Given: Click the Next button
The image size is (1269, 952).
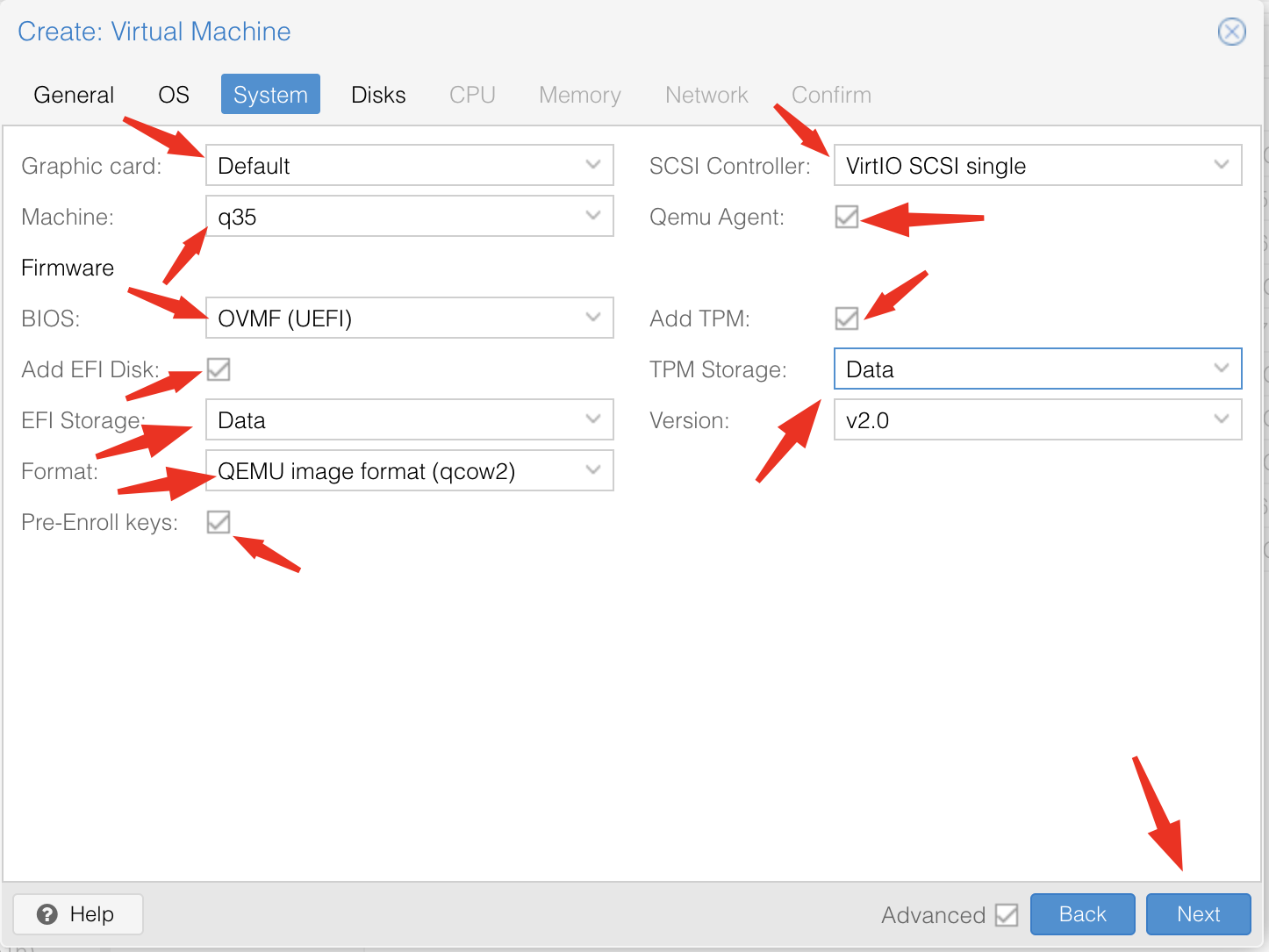Looking at the screenshot, I should (1198, 914).
